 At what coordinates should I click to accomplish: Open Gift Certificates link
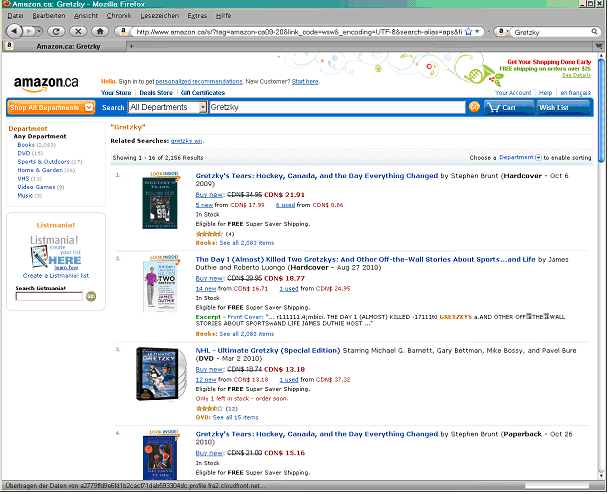point(203,93)
